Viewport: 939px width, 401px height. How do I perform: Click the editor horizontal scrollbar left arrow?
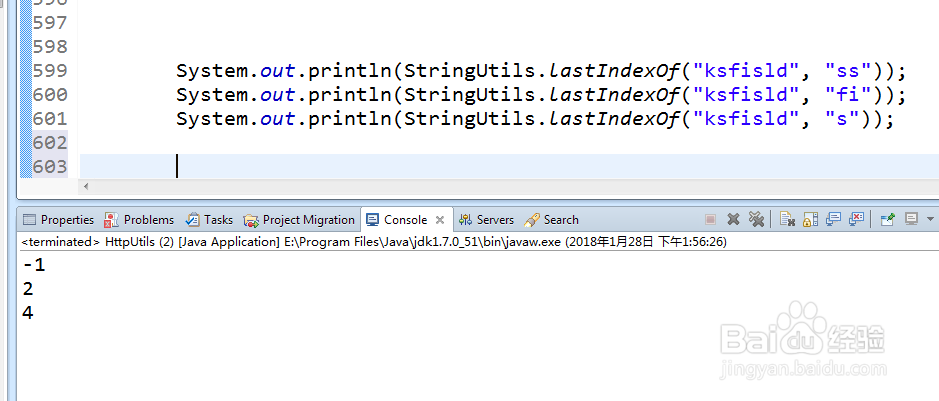[x=85, y=187]
